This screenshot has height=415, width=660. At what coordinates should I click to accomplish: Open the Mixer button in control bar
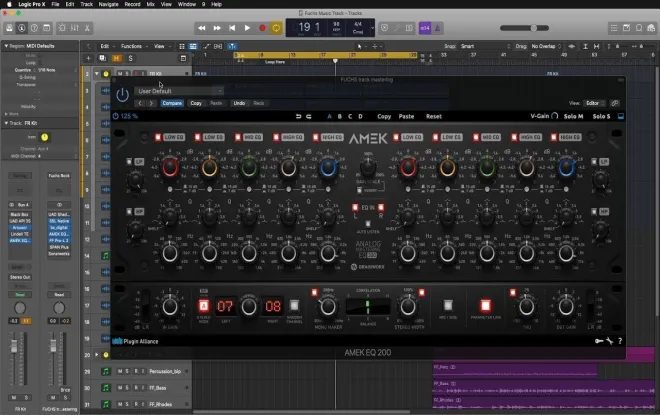pyautogui.click(x=75, y=28)
